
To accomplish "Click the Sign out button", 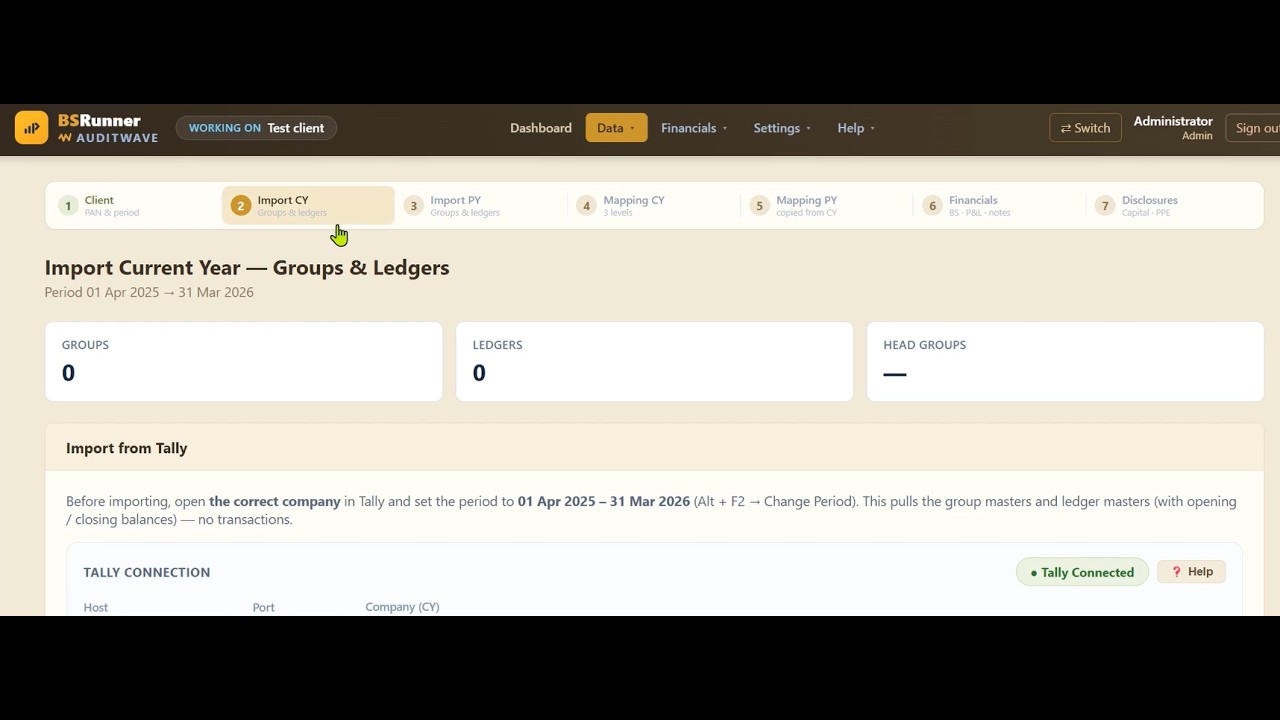I will (x=1254, y=128).
